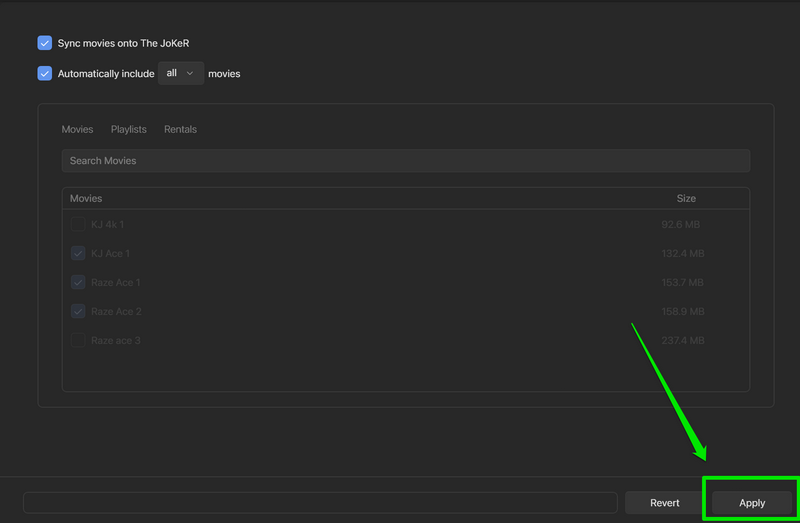800x523 pixels.
Task: Switch to the Movies tab
Action: (77, 129)
